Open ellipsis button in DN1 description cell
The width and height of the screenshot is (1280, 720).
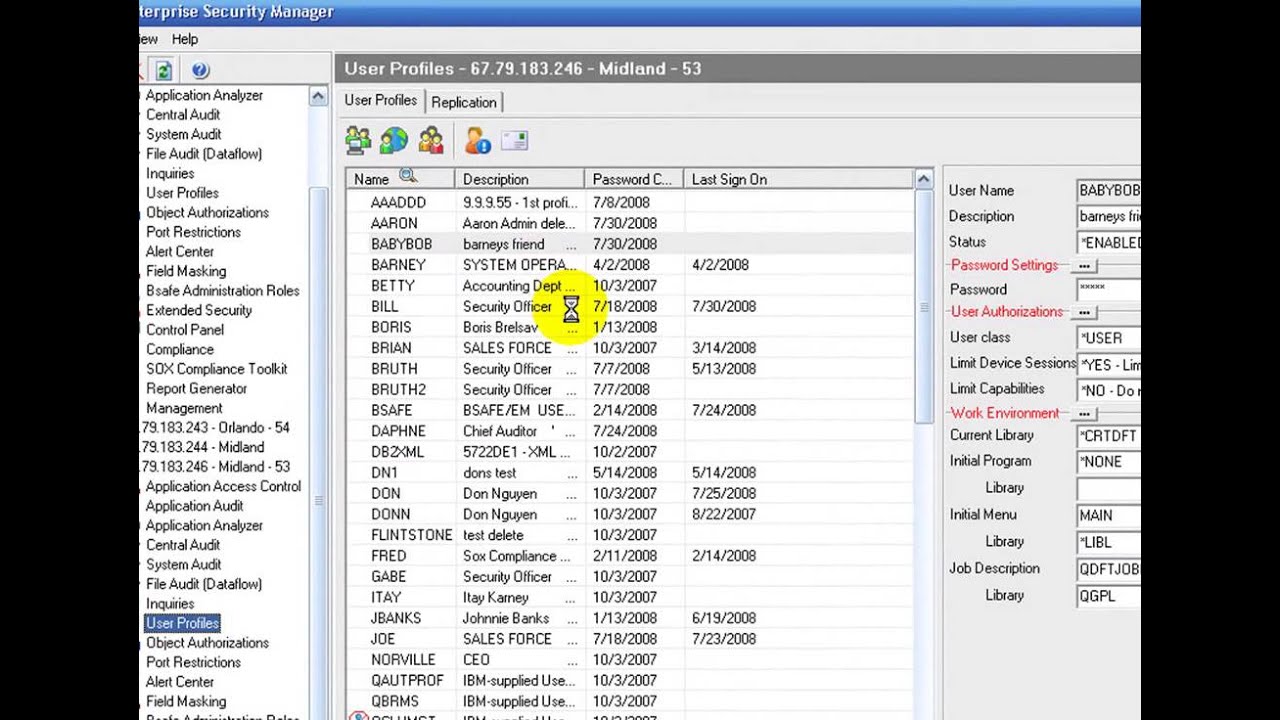point(571,474)
